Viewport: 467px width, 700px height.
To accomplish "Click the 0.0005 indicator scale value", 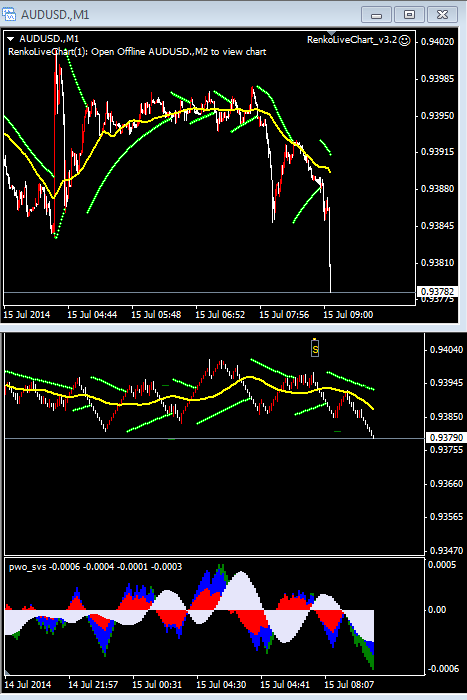I will pyautogui.click(x=442, y=565).
